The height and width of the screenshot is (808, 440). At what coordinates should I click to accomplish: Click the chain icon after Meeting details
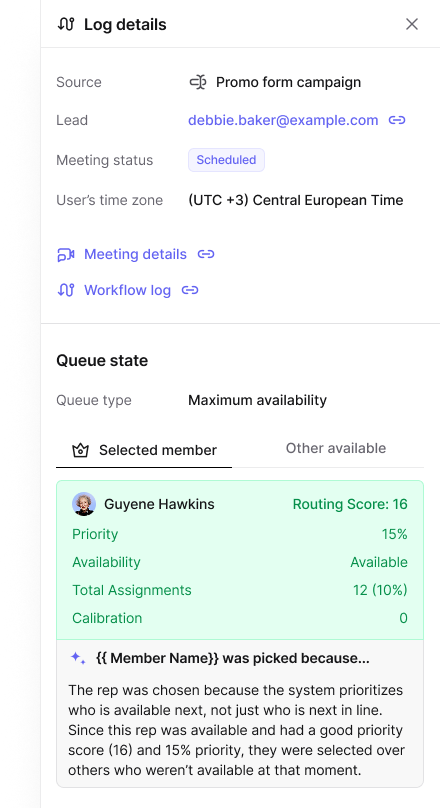[206, 254]
